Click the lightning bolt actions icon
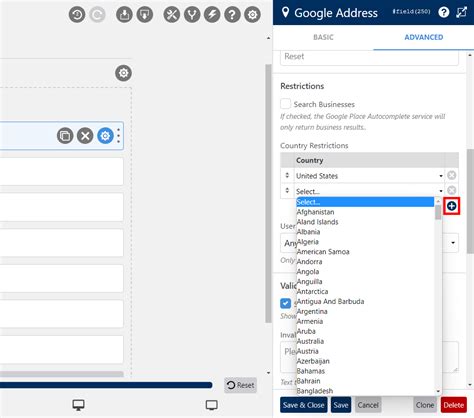This screenshot has height=418, width=474. click(x=212, y=15)
